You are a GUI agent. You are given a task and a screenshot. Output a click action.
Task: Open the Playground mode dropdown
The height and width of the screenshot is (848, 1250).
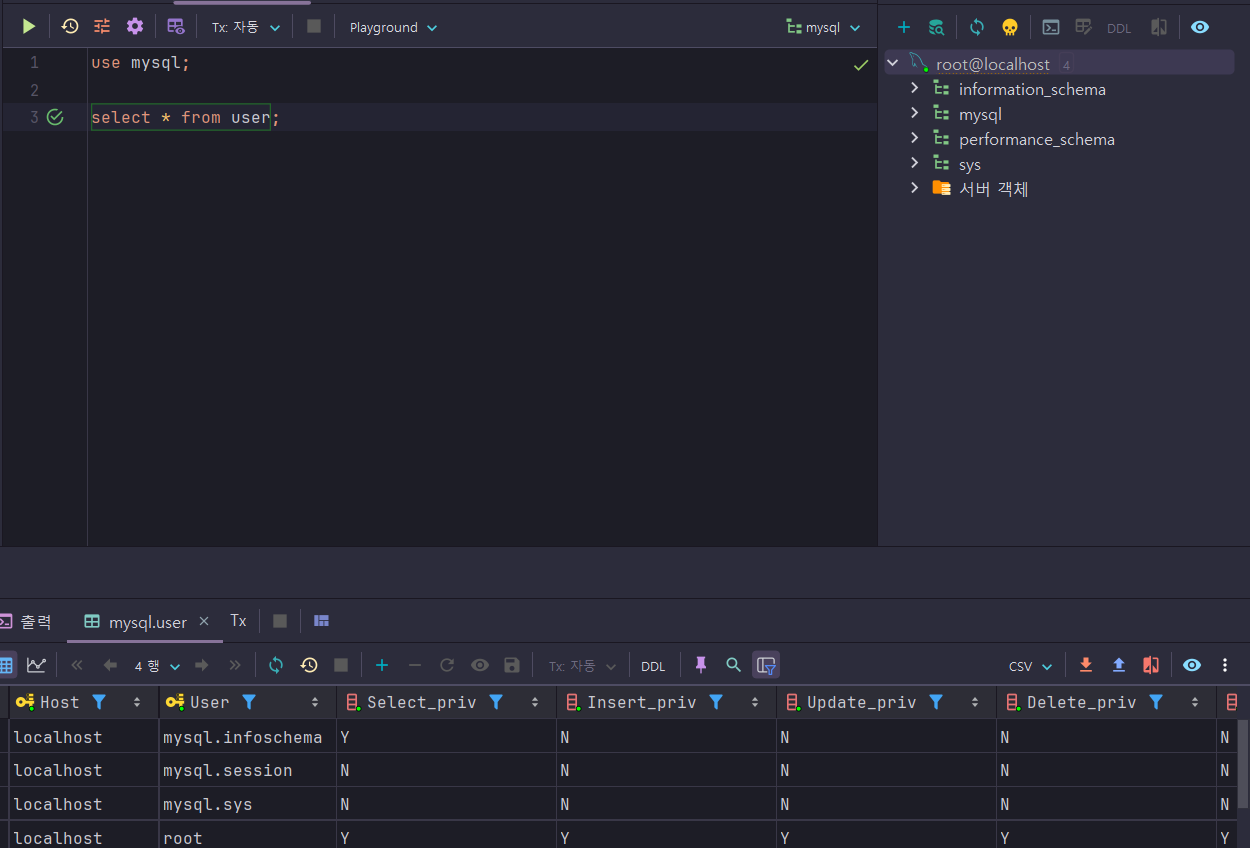tap(393, 28)
